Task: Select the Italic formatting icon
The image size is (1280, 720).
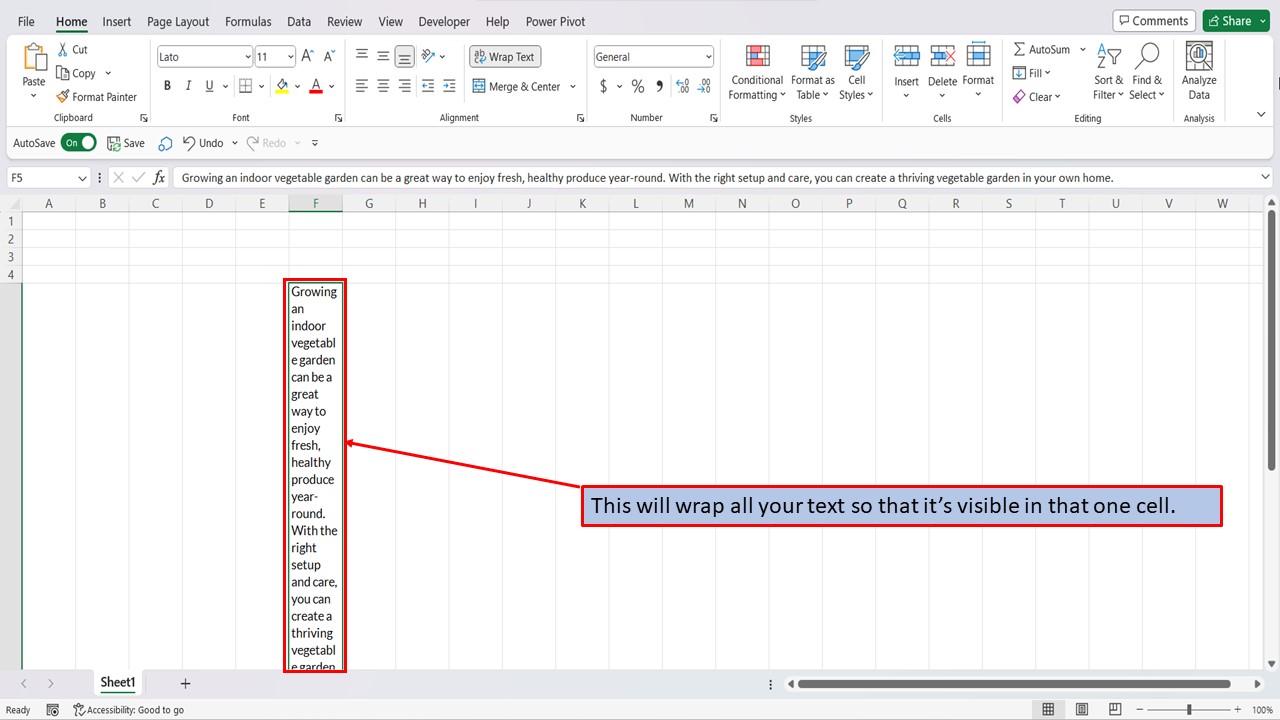Action: (x=187, y=85)
